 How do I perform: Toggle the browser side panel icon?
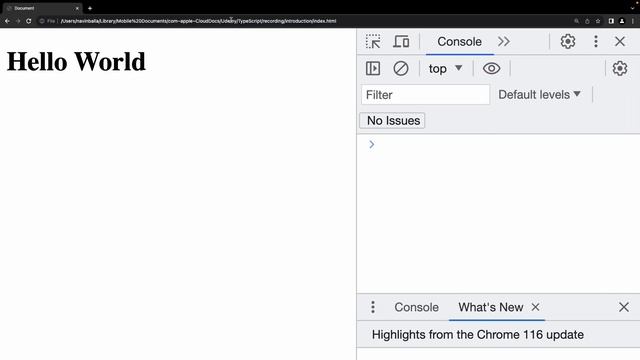pos(611,21)
